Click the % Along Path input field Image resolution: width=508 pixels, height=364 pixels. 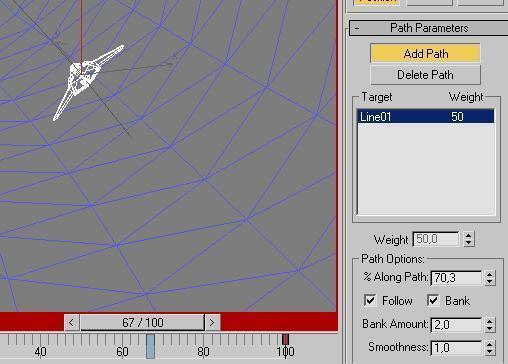coord(456,277)
